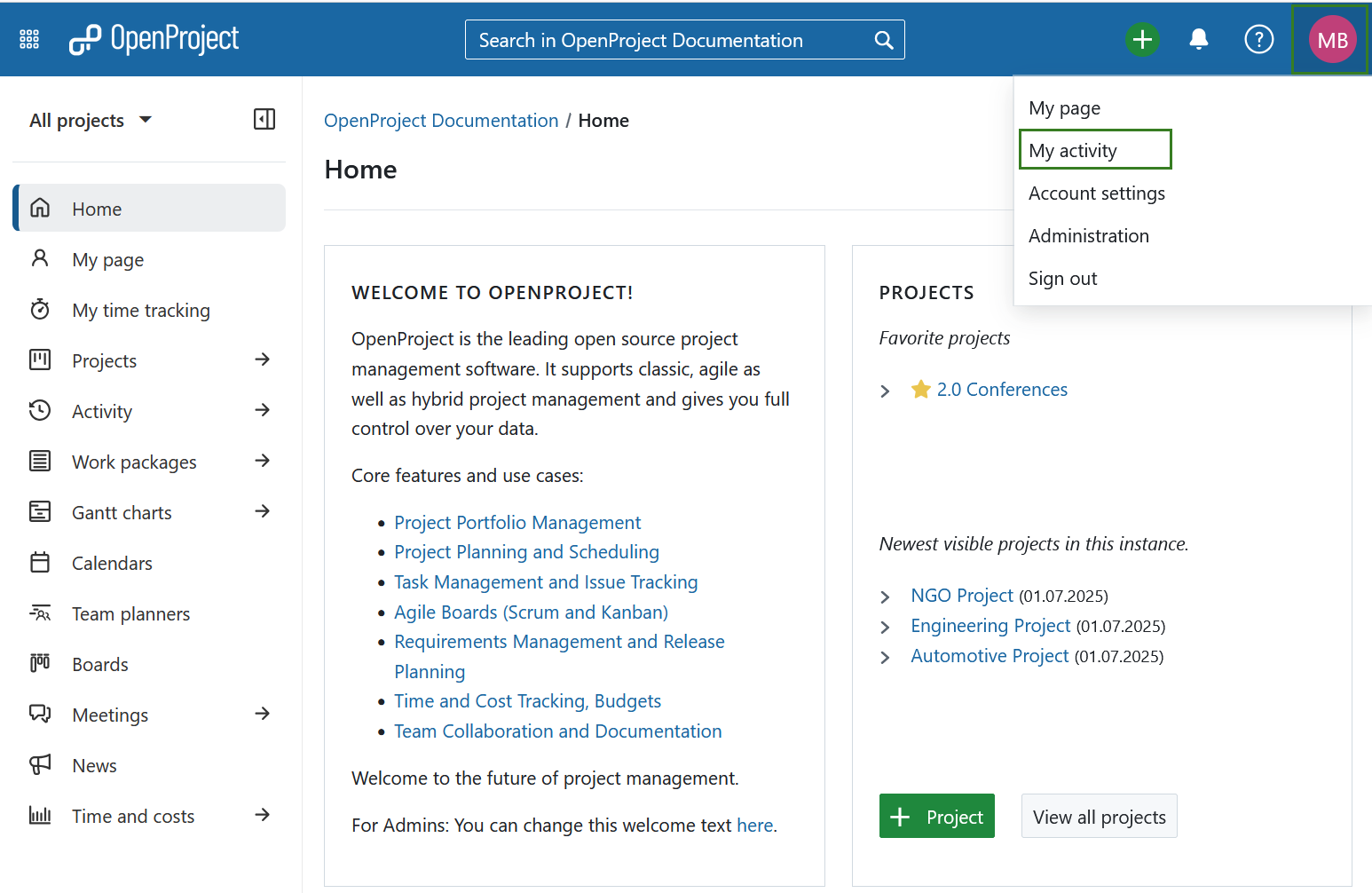Viewport: 1372px width, 893px height.
Task: Select My page in user menu
Action: 1064,108
